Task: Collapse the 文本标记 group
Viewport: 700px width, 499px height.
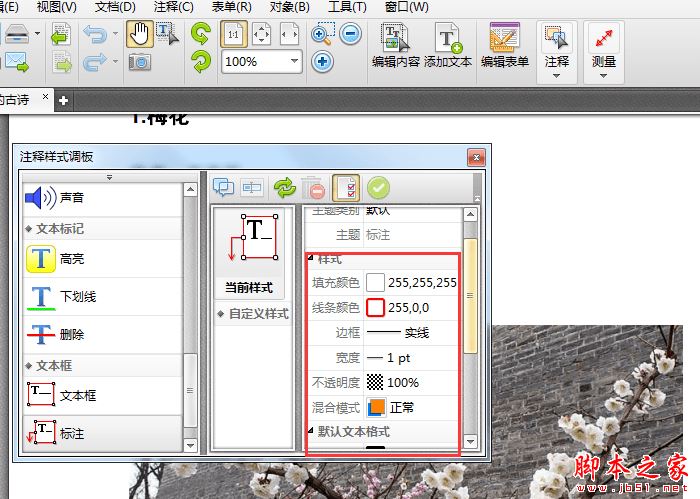Action: pos(29,229)
